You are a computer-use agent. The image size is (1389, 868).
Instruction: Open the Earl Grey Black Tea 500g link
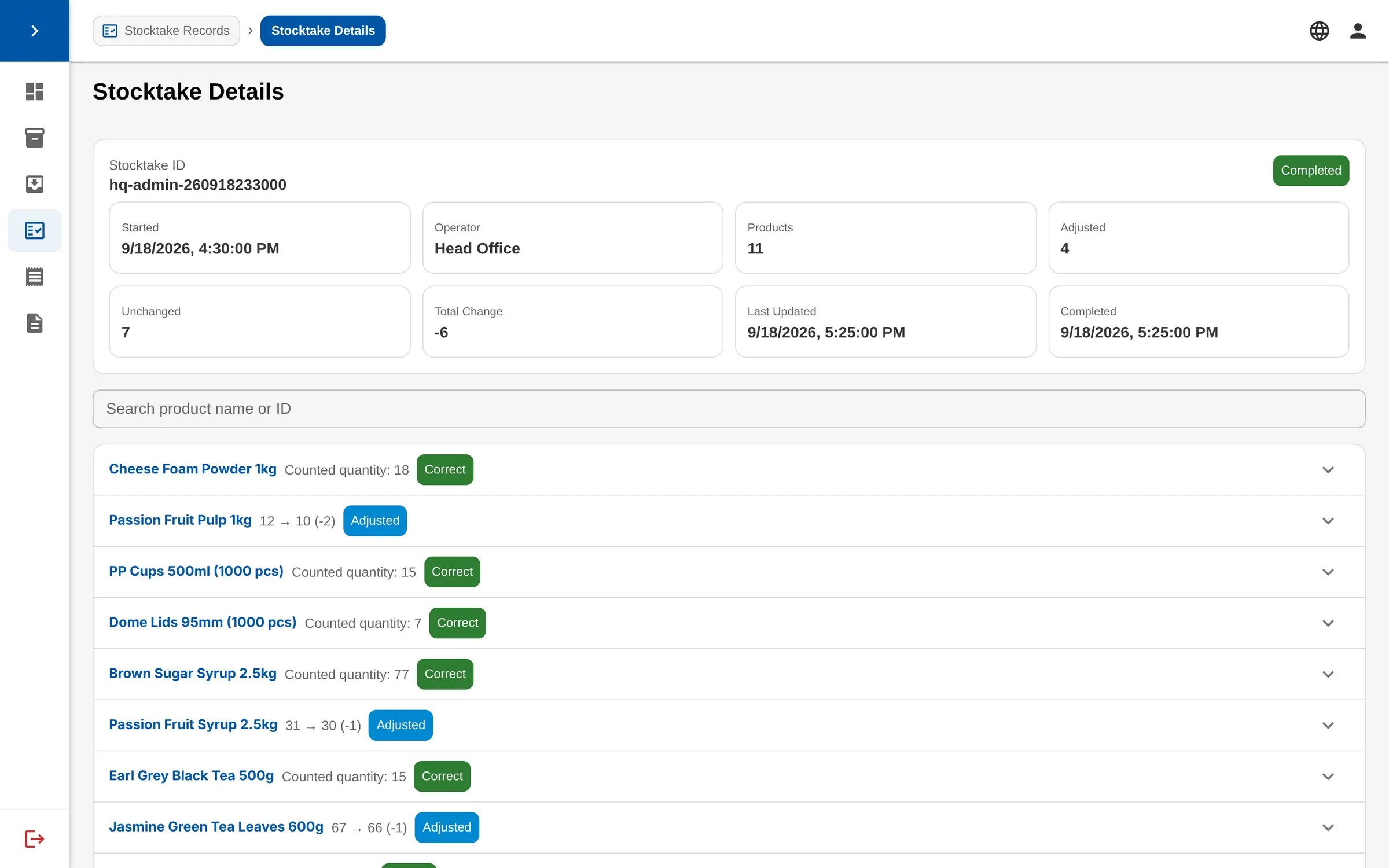pos(191,775)
